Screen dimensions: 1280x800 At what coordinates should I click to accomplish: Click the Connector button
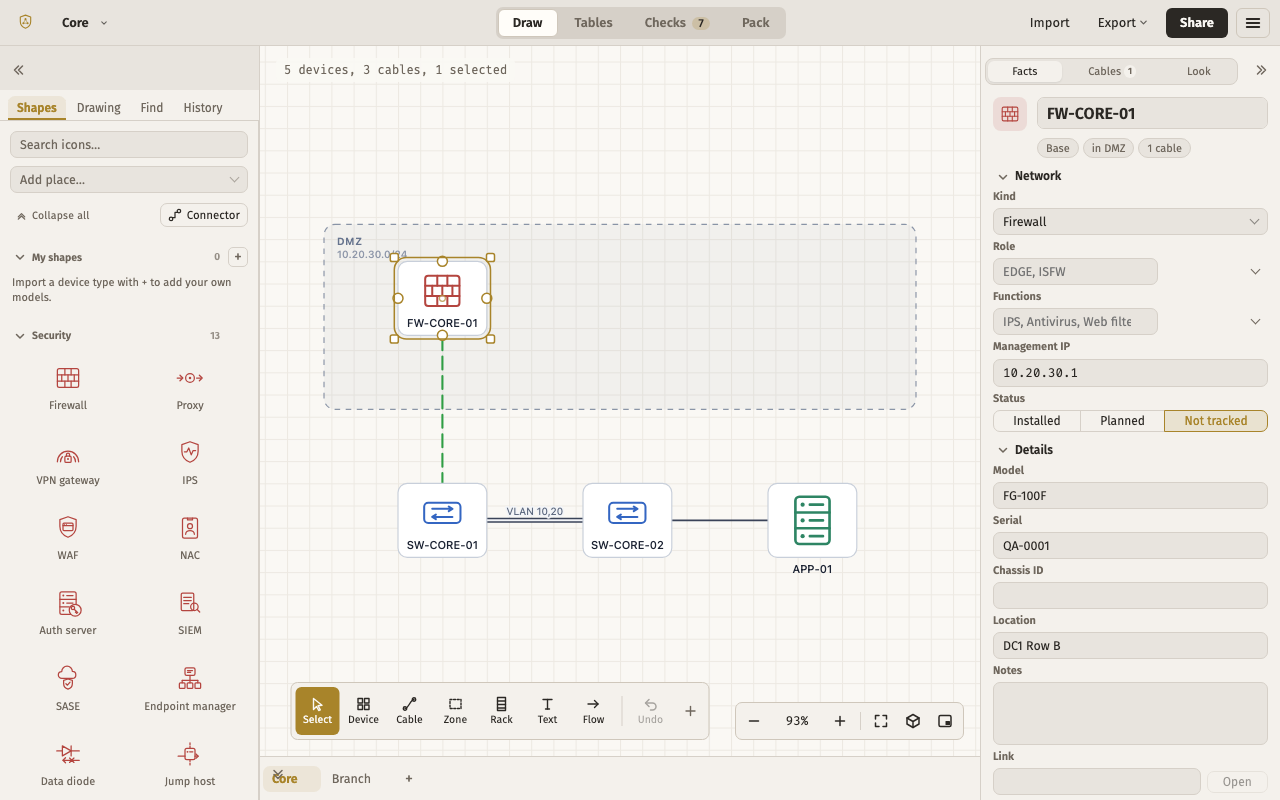coord(204,215)
